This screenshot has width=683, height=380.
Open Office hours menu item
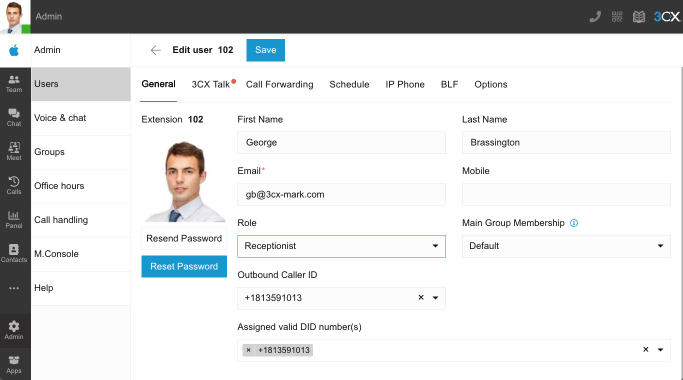click(81, 186)
